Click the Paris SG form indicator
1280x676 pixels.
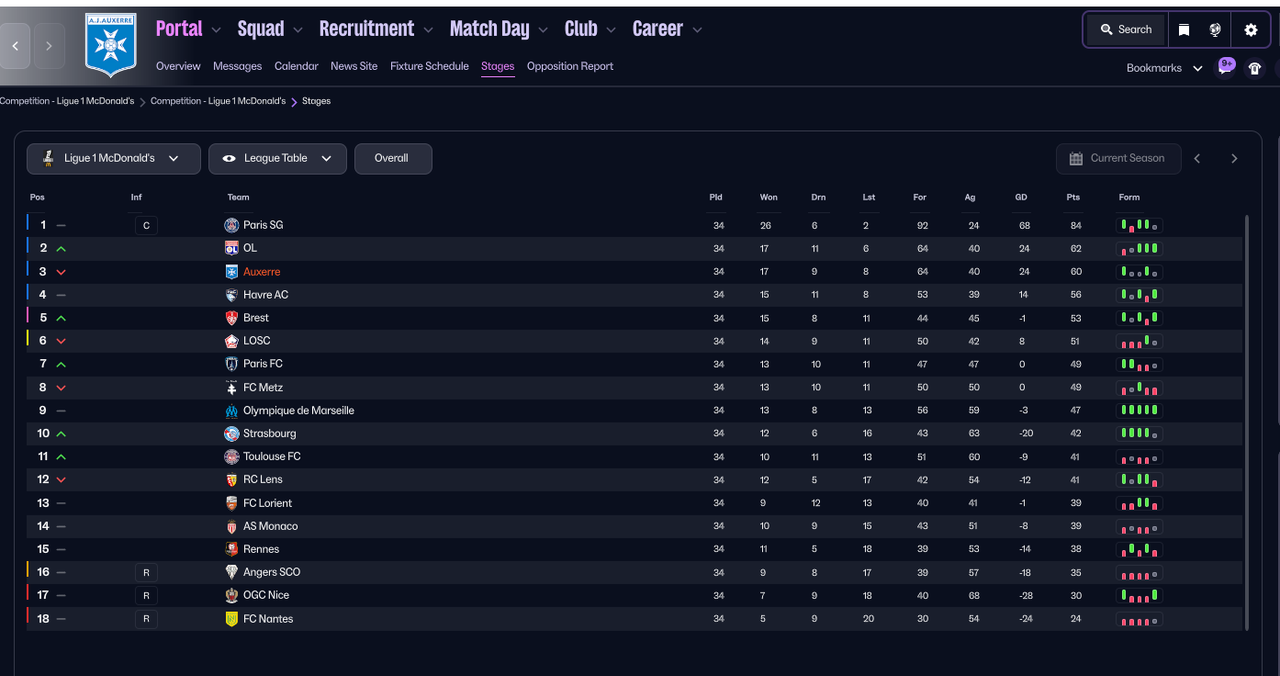click(1139, 225)
